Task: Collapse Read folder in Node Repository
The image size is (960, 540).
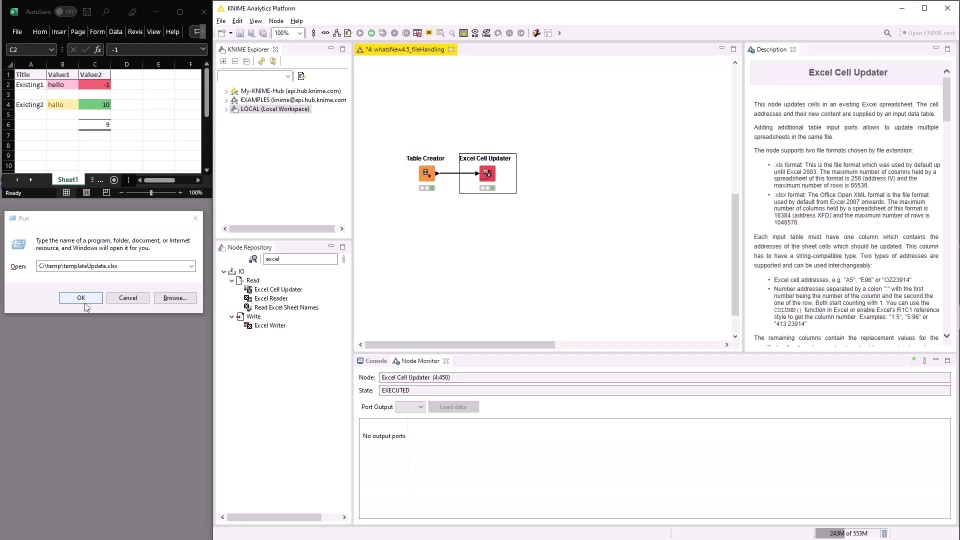Action: pos(232,280)
